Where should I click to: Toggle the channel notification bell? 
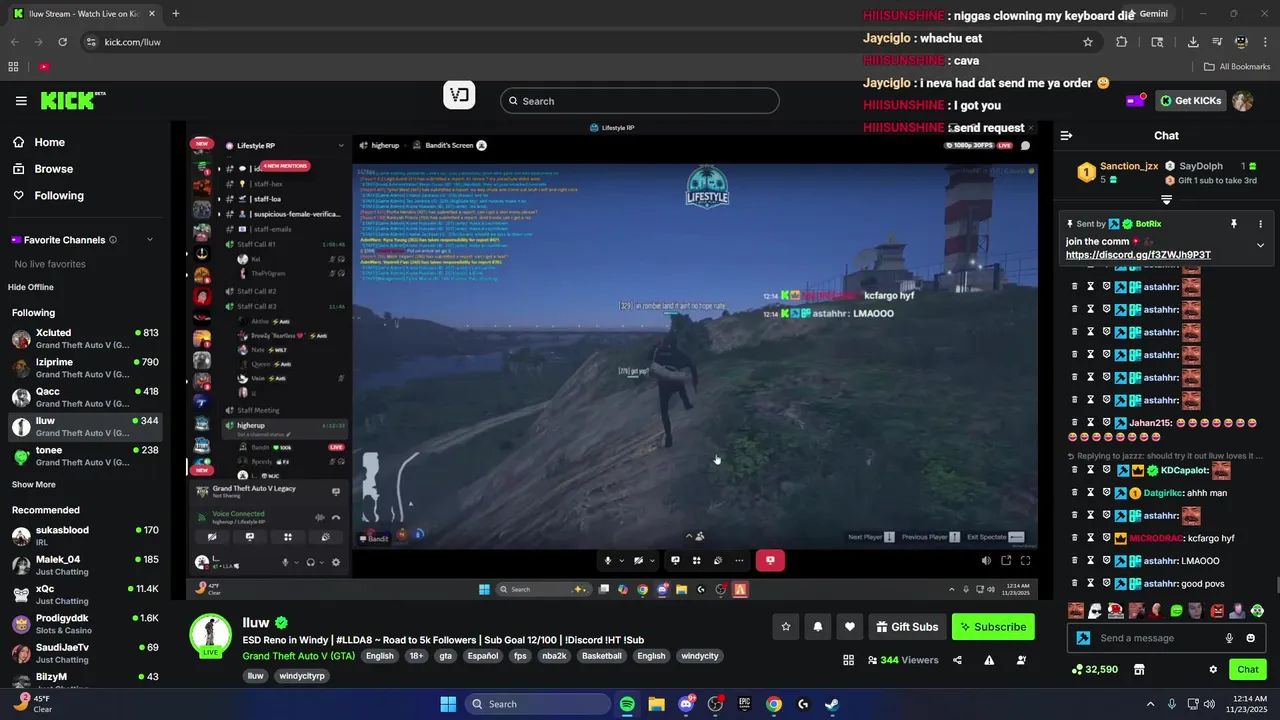pos(818,627)
